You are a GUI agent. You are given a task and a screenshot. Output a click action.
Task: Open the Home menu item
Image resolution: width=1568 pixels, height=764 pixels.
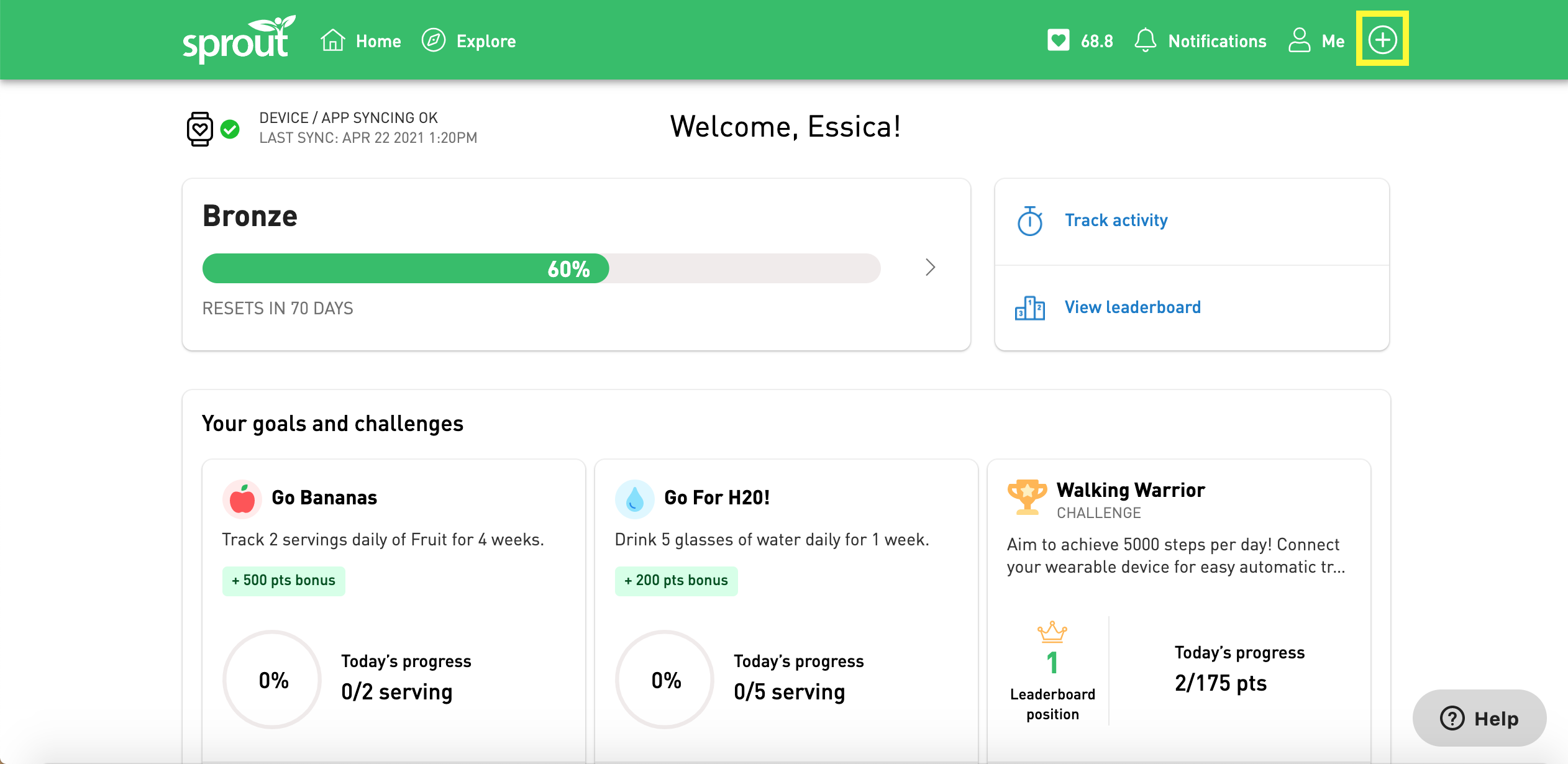point(378,42)
